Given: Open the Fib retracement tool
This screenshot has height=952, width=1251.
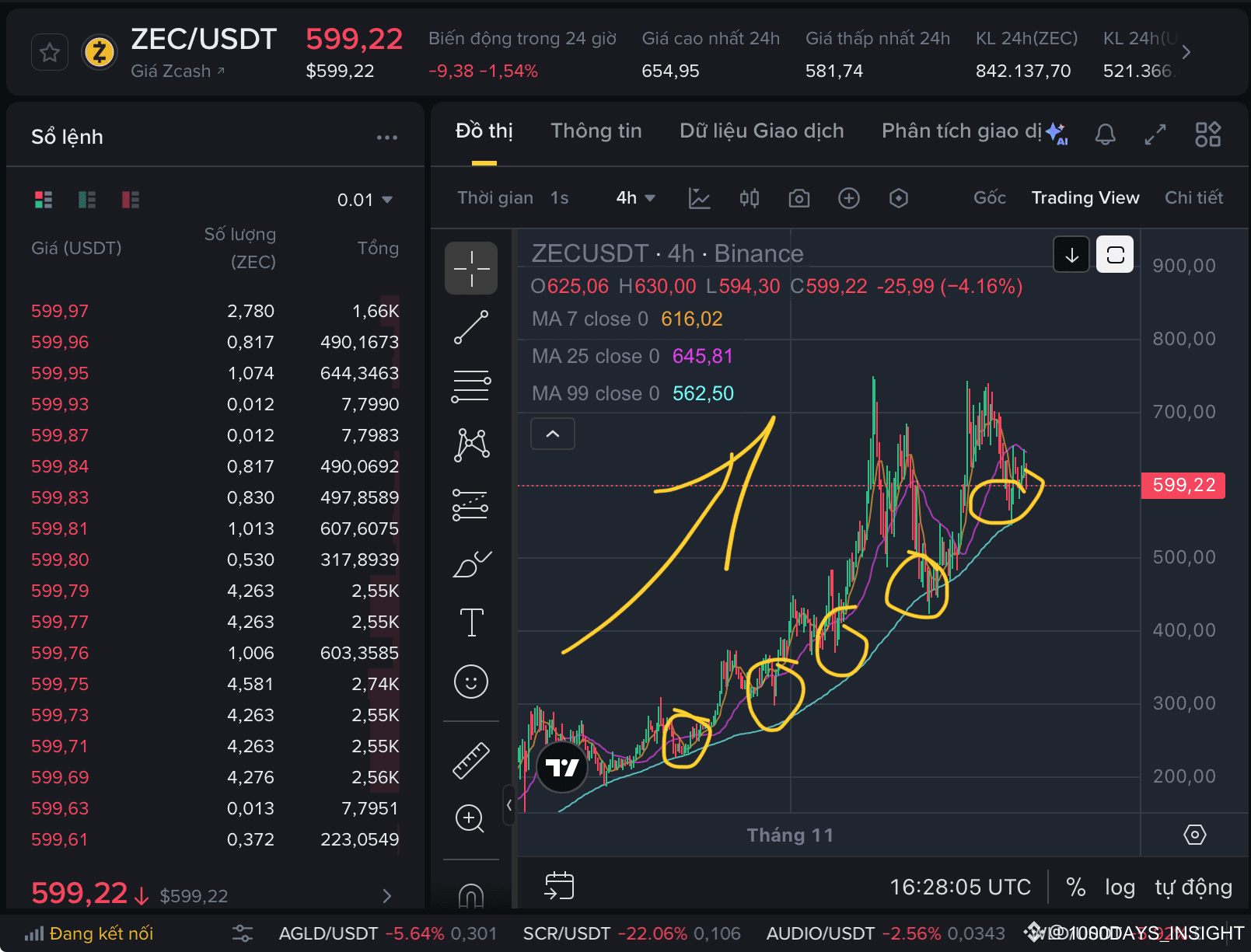Looking at the screenshot, I should (470, 386).
